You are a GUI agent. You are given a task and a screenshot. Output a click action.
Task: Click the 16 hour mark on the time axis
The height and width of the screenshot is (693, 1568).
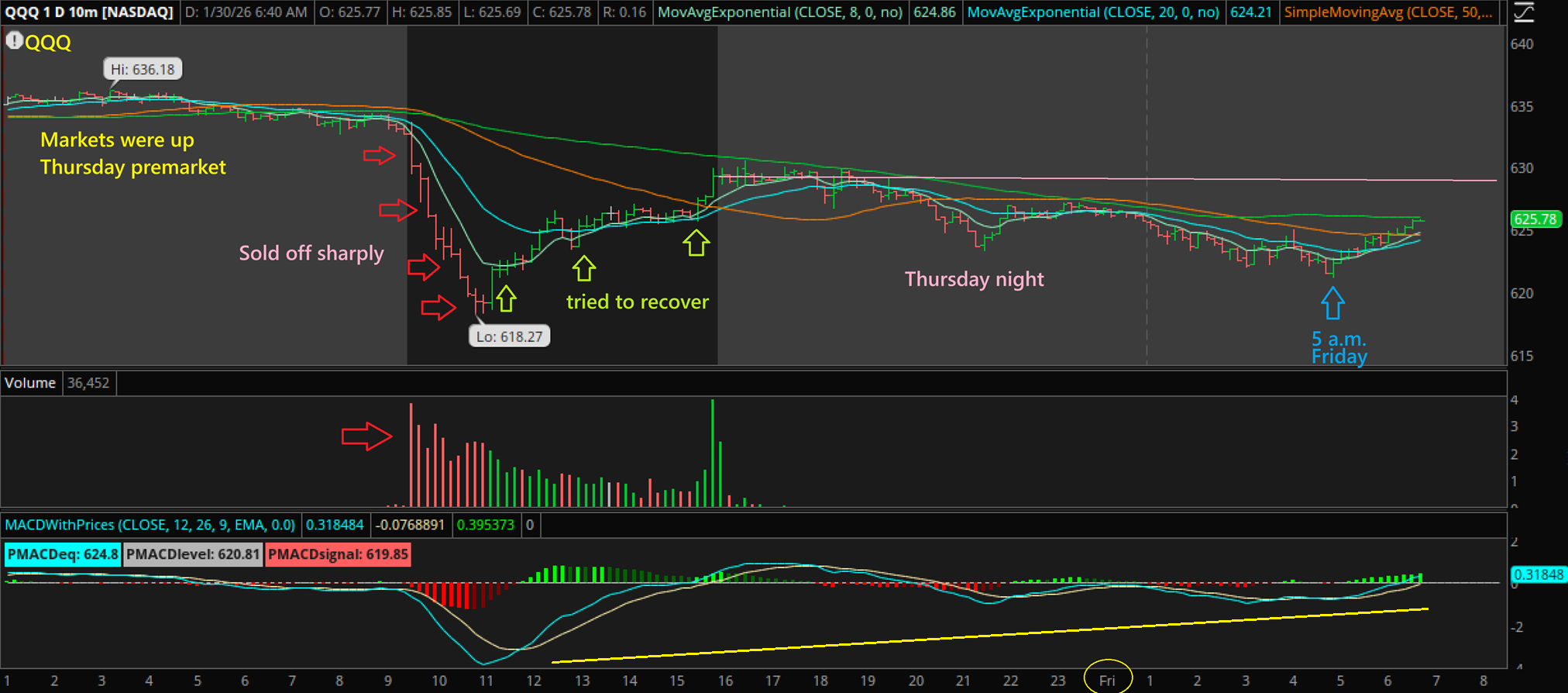point(725,681)
